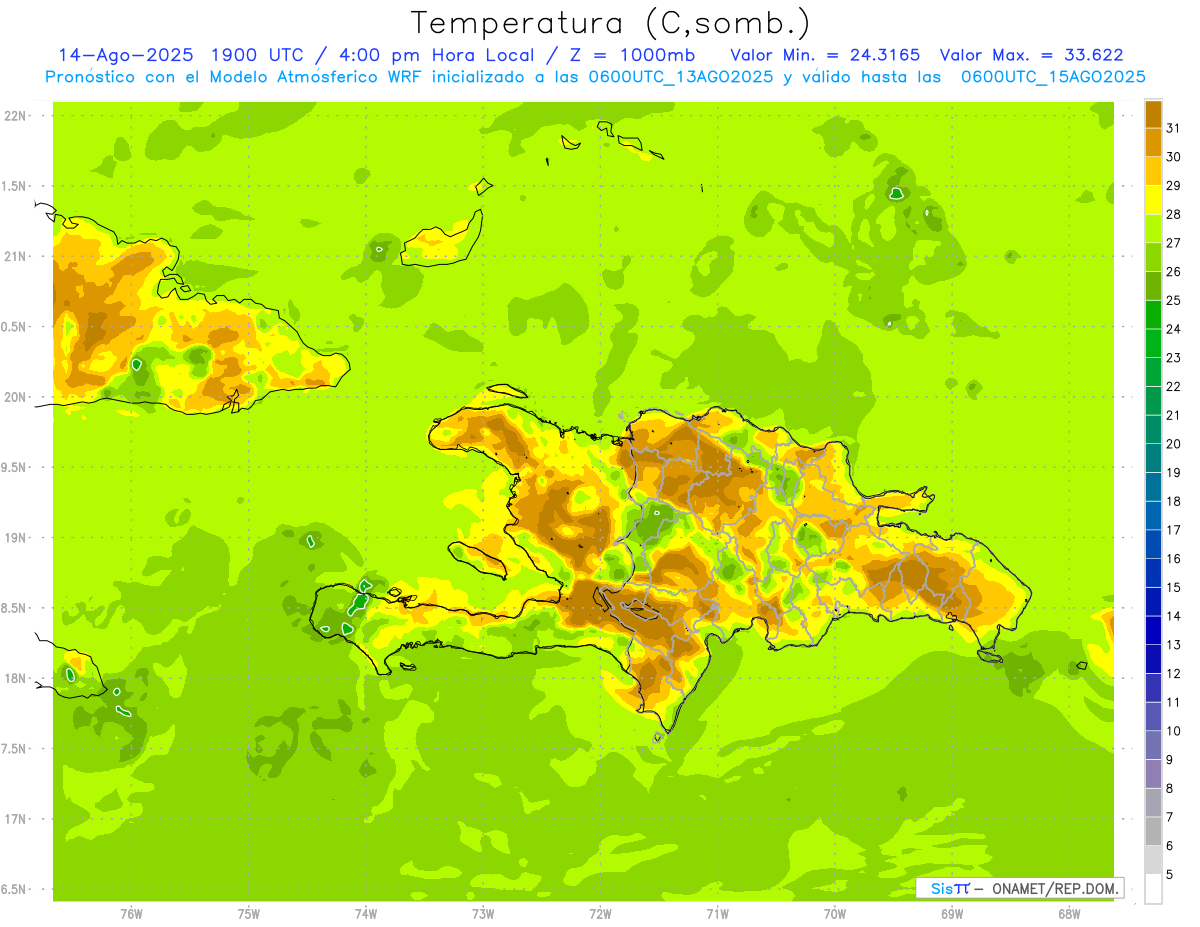Select the "20N" latitude label
This screenshot has height=927, width=1200.
[x=15, y=397]
